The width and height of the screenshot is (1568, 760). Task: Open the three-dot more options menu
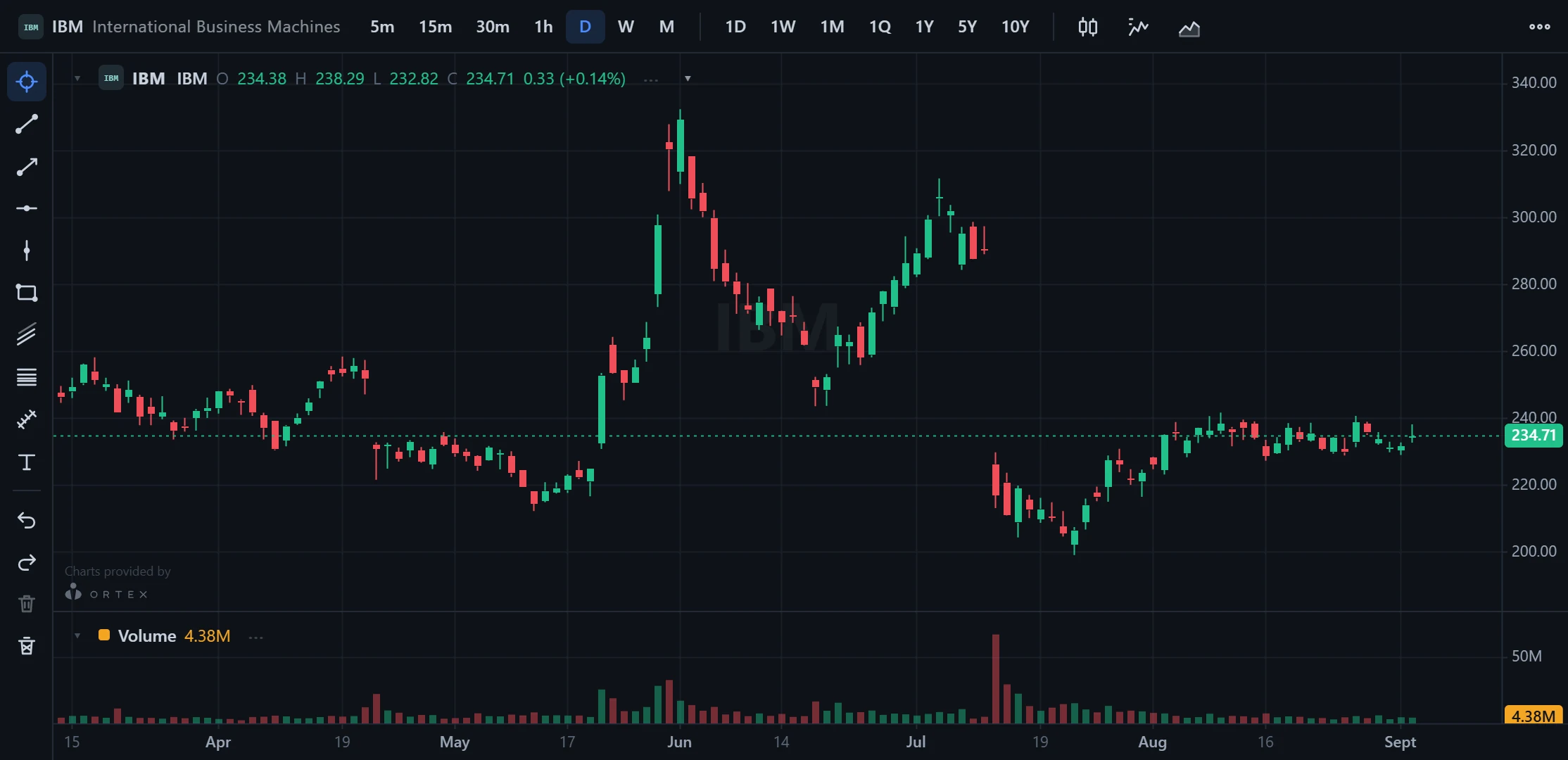(1540, 27)
